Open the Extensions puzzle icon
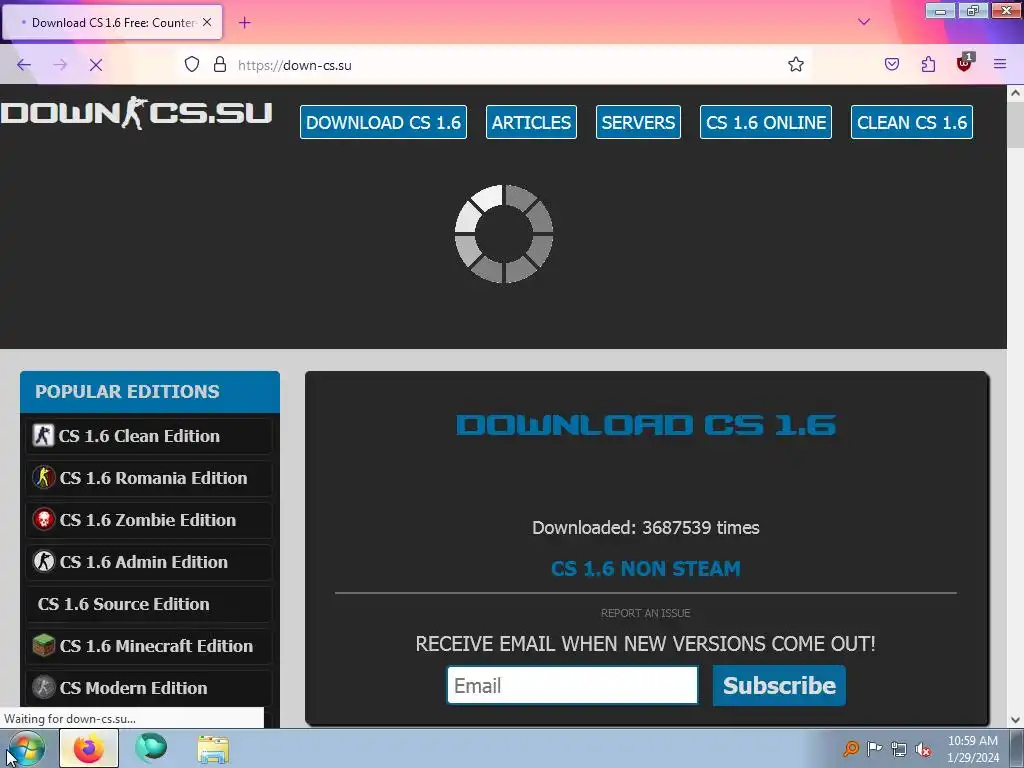Viewport: 1024px width, 768px height. [x=928, y=65]
